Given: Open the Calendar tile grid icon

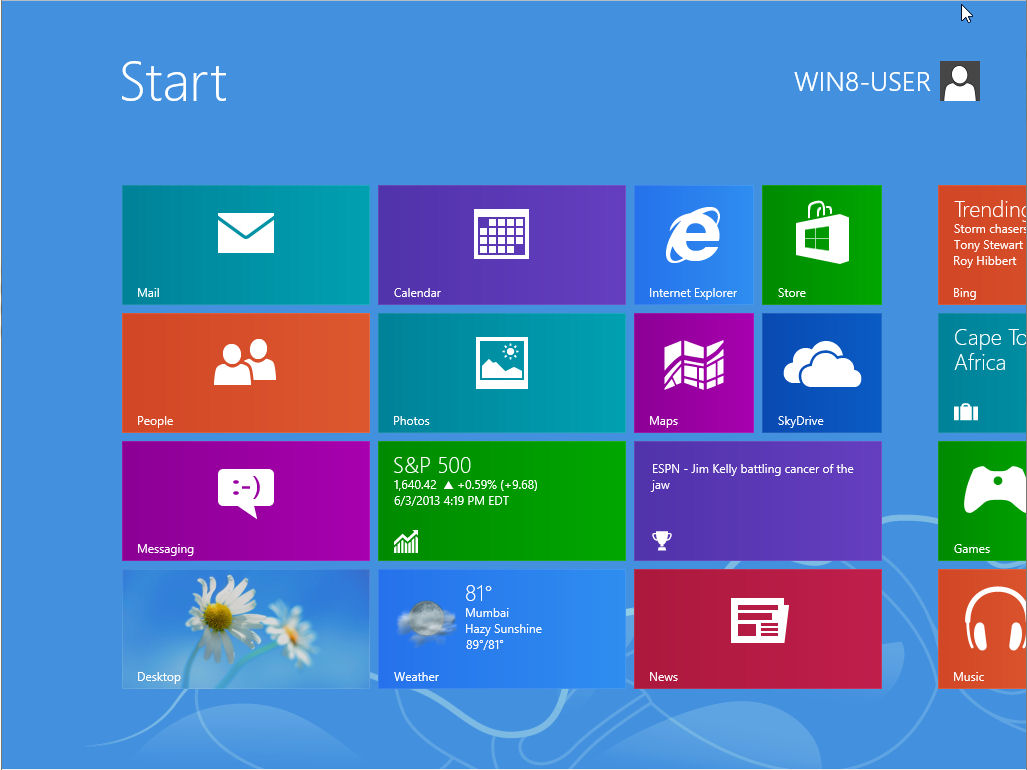Looking at the screenshot, I should pyautogui.click(x=501, y=234).
